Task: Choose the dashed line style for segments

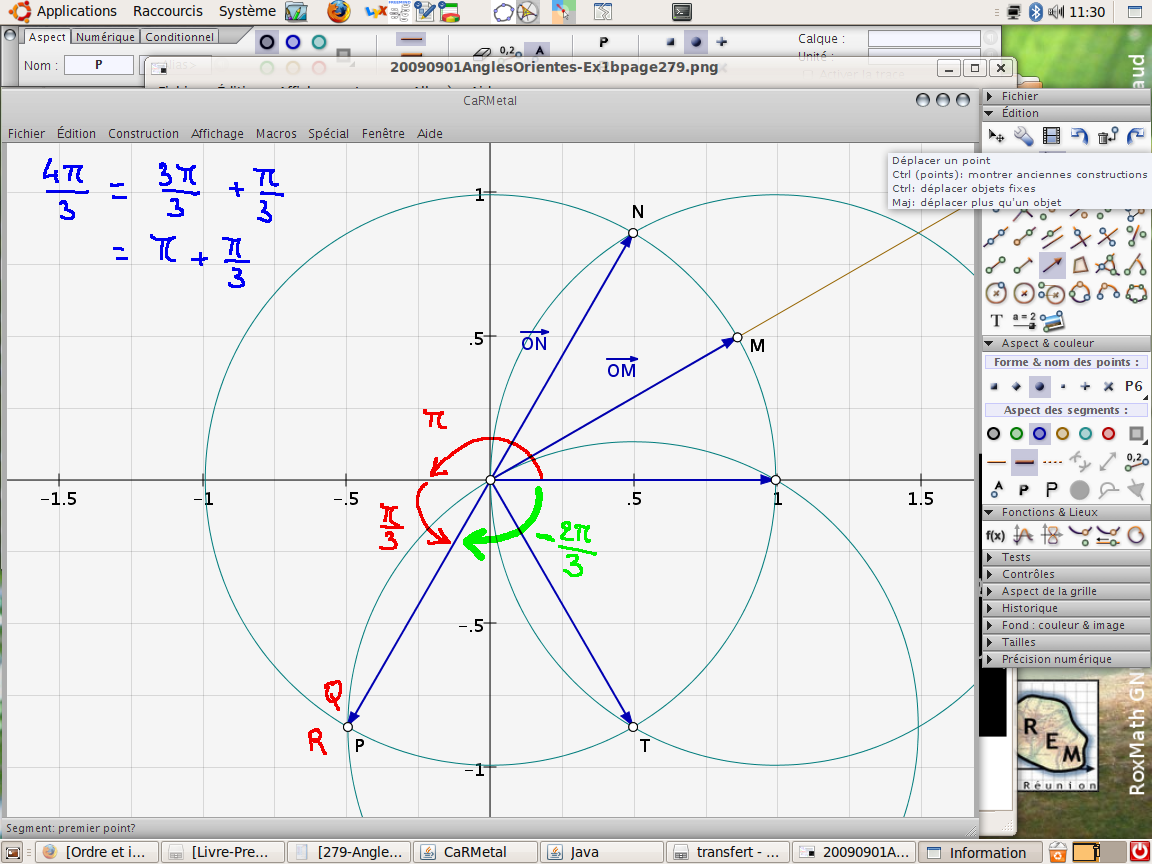Action: coord(1052,462)
